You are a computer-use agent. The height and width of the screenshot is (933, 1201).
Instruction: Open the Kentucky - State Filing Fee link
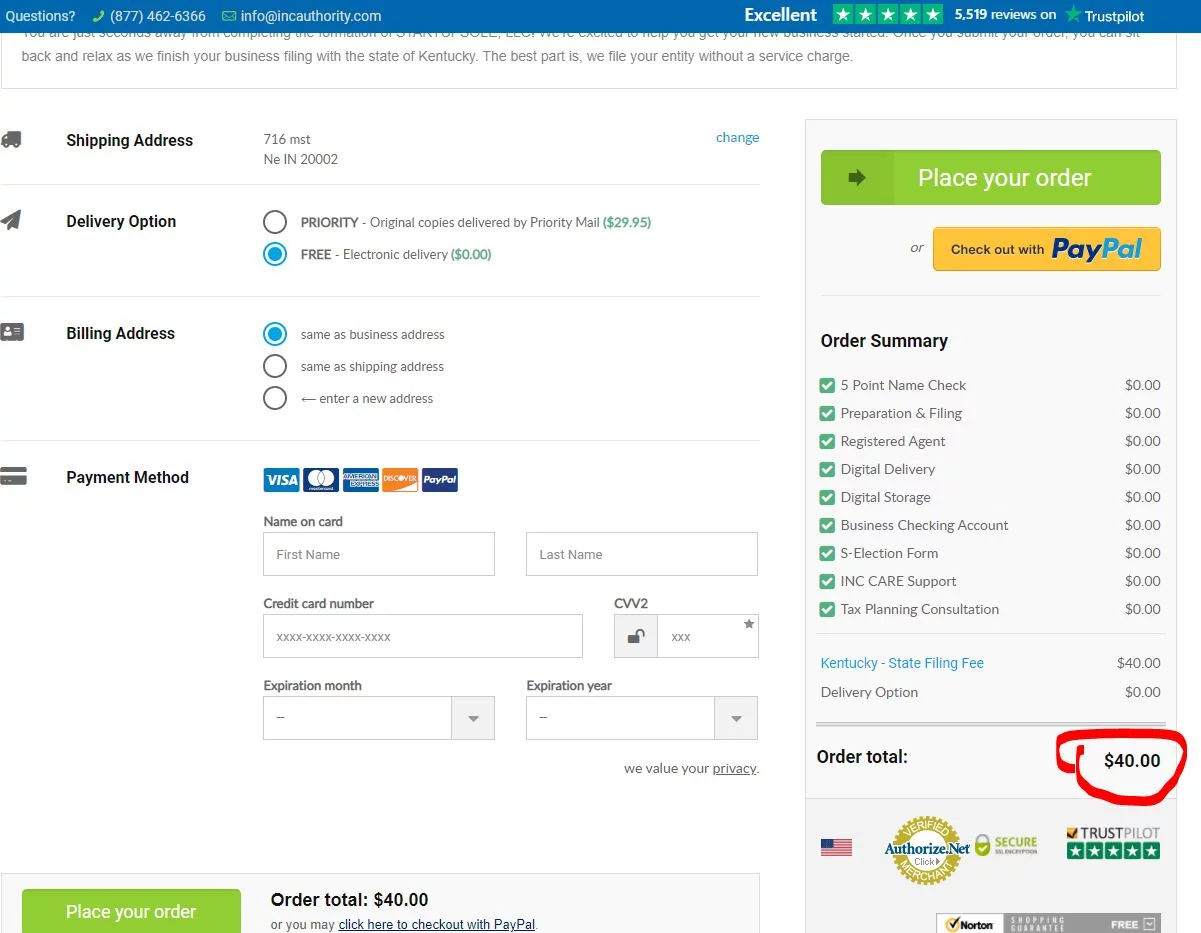902,663
